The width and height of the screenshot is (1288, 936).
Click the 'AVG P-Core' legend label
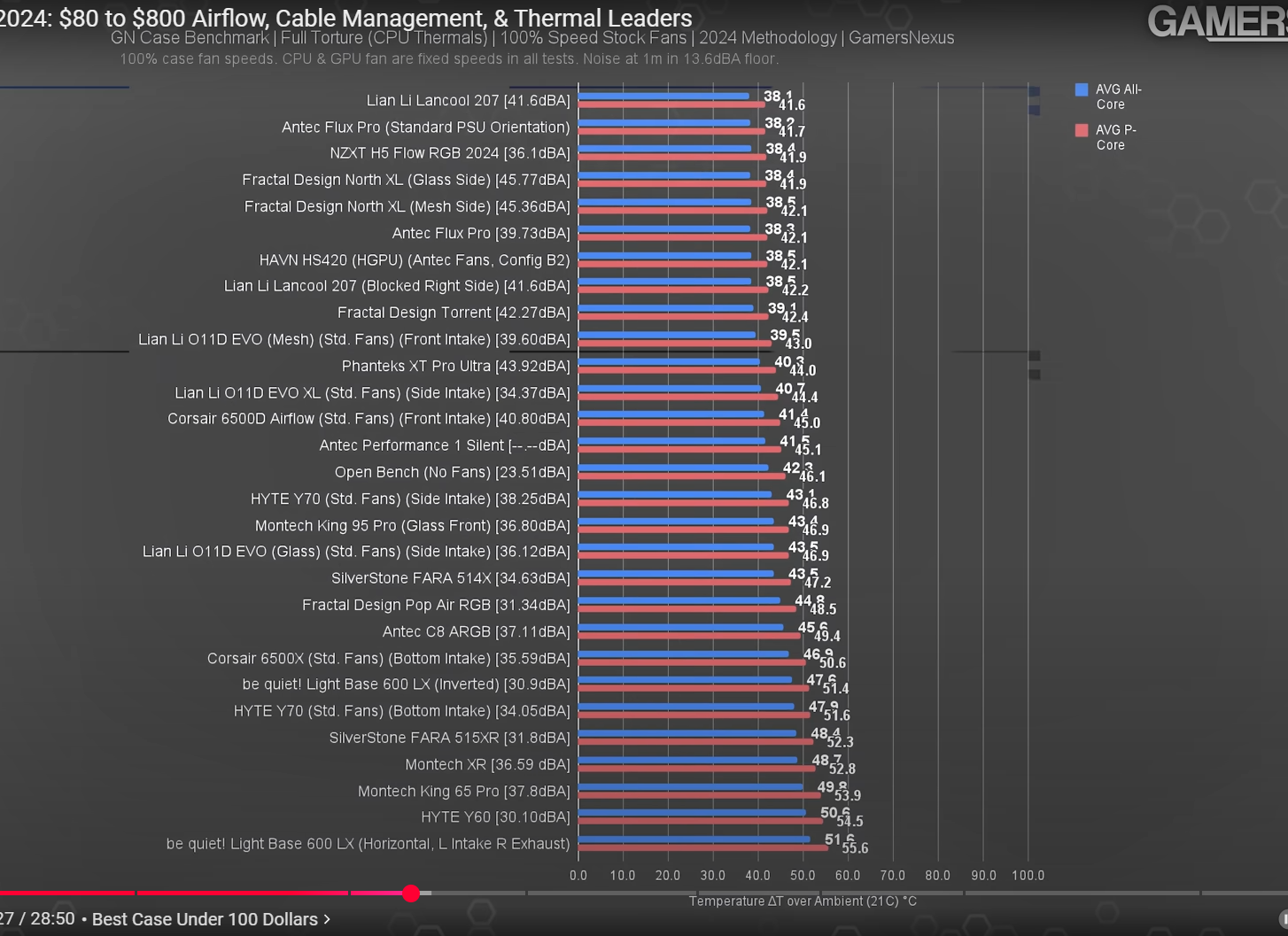[x=1115, y=137]
